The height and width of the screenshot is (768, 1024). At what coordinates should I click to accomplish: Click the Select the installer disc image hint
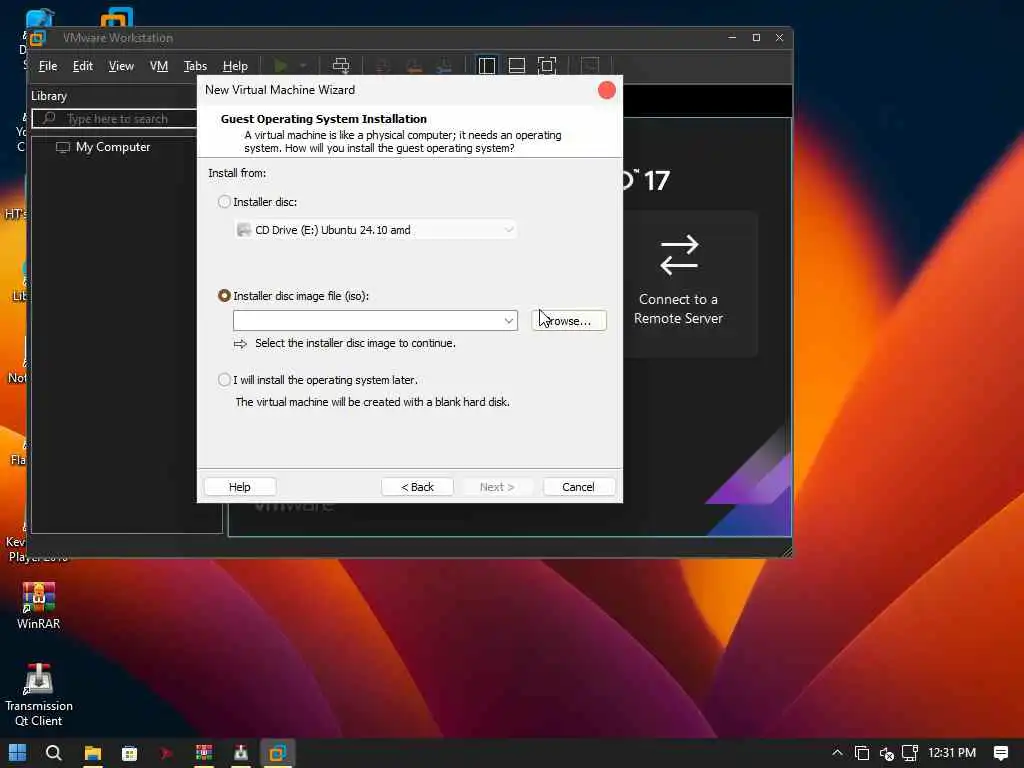355,344
